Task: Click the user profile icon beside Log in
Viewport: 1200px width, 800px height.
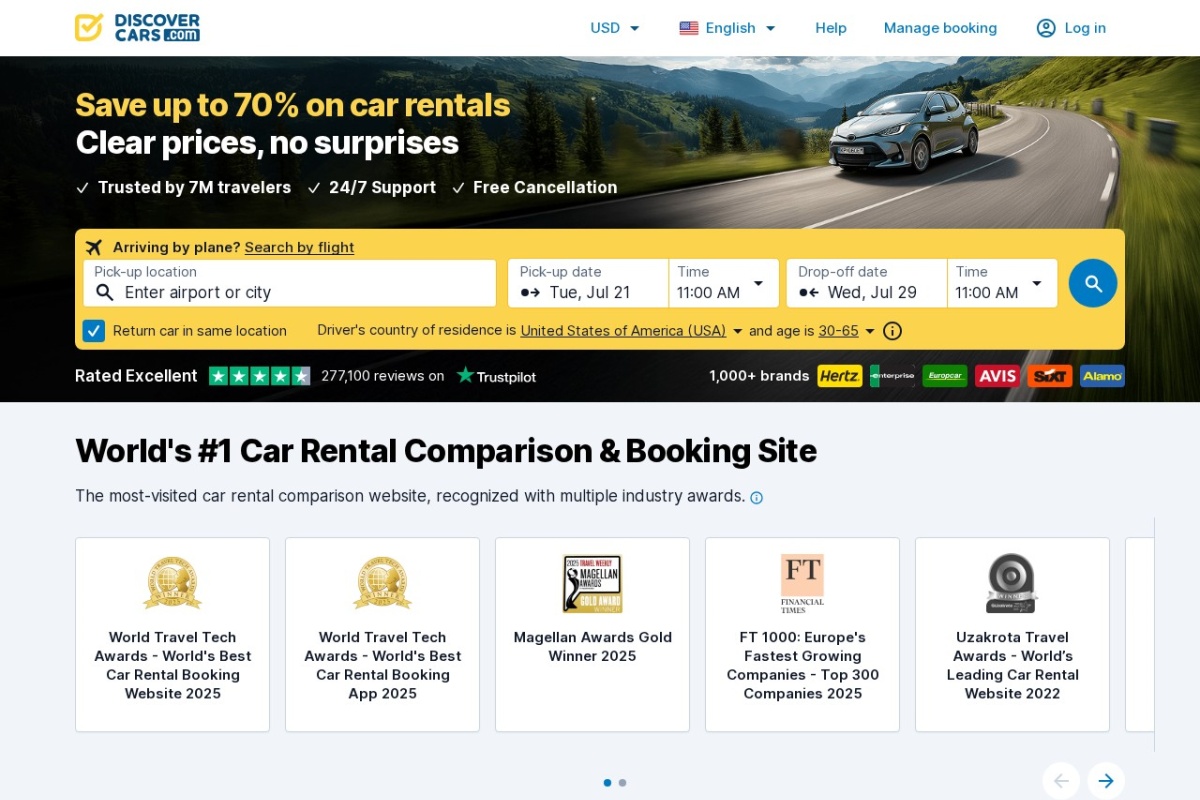Action: (1046, 28)
